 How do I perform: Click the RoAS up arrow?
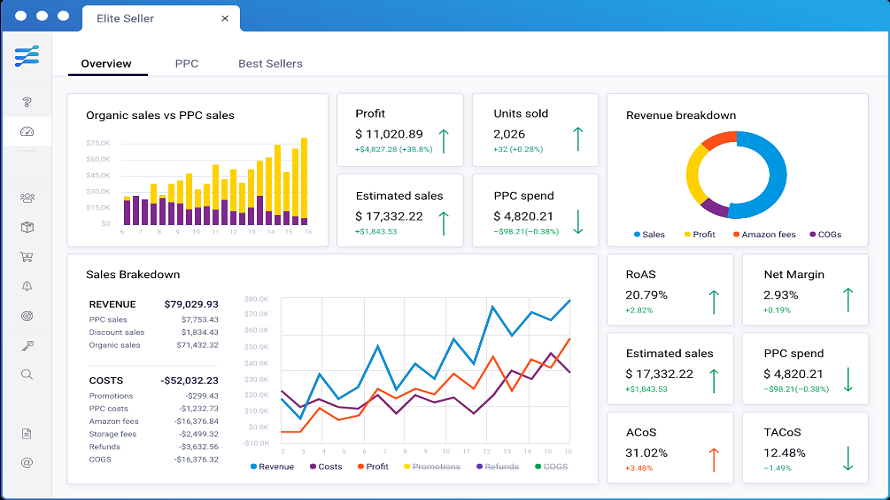(713, 302)
